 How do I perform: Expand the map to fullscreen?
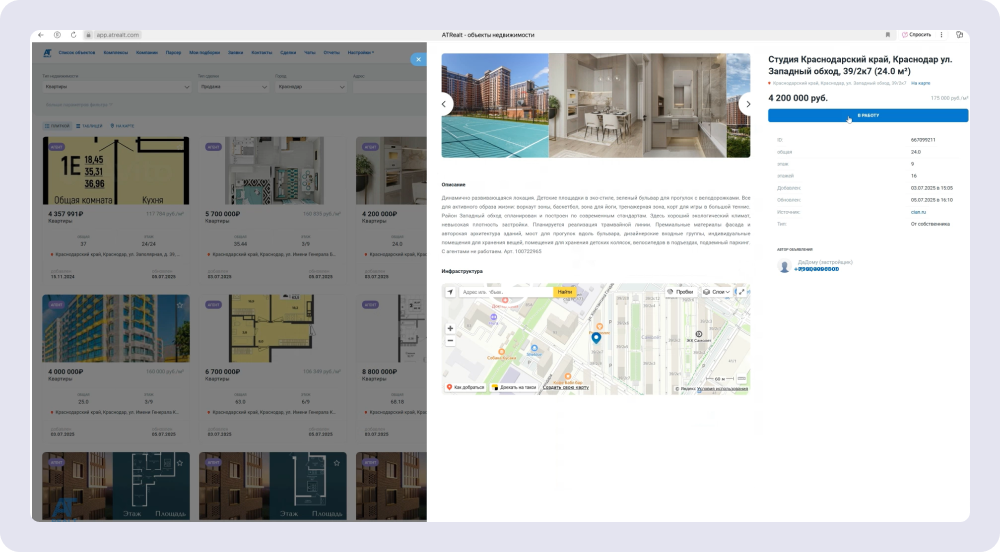pos(741,292)
